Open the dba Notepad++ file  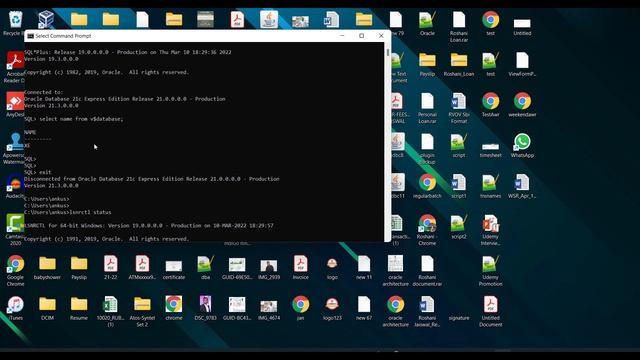point(205,267)
